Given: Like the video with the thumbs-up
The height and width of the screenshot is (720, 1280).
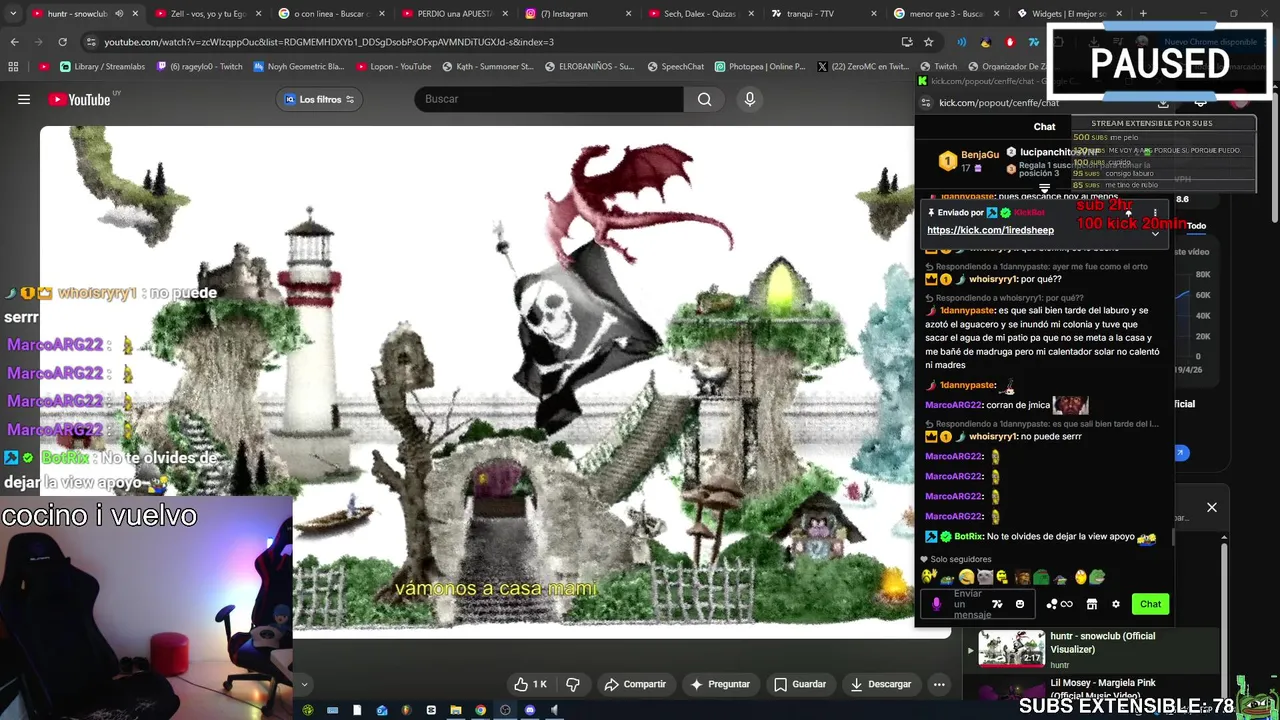Looking at the screenshot, I should 531,684.
